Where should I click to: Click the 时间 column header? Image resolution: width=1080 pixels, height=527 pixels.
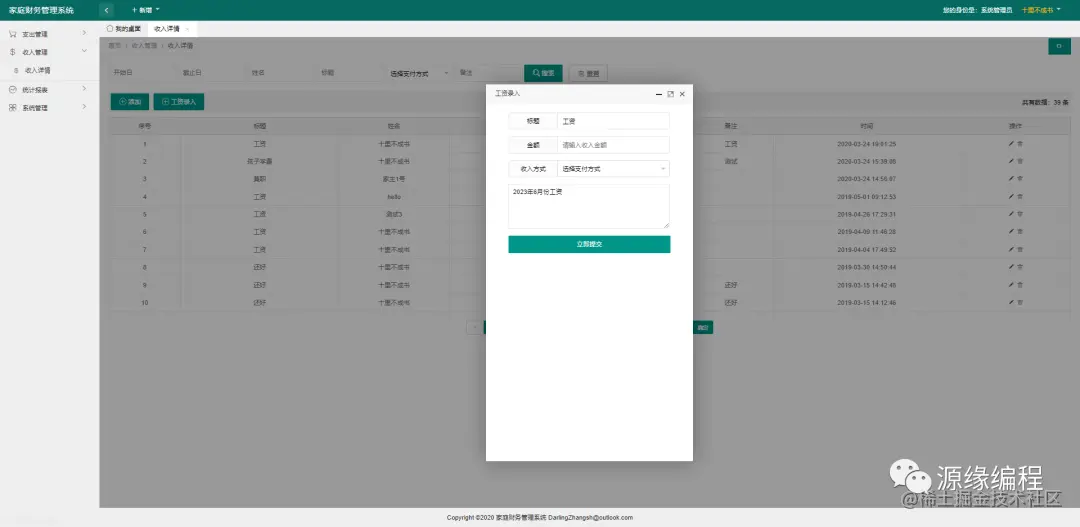pos(866,126)
